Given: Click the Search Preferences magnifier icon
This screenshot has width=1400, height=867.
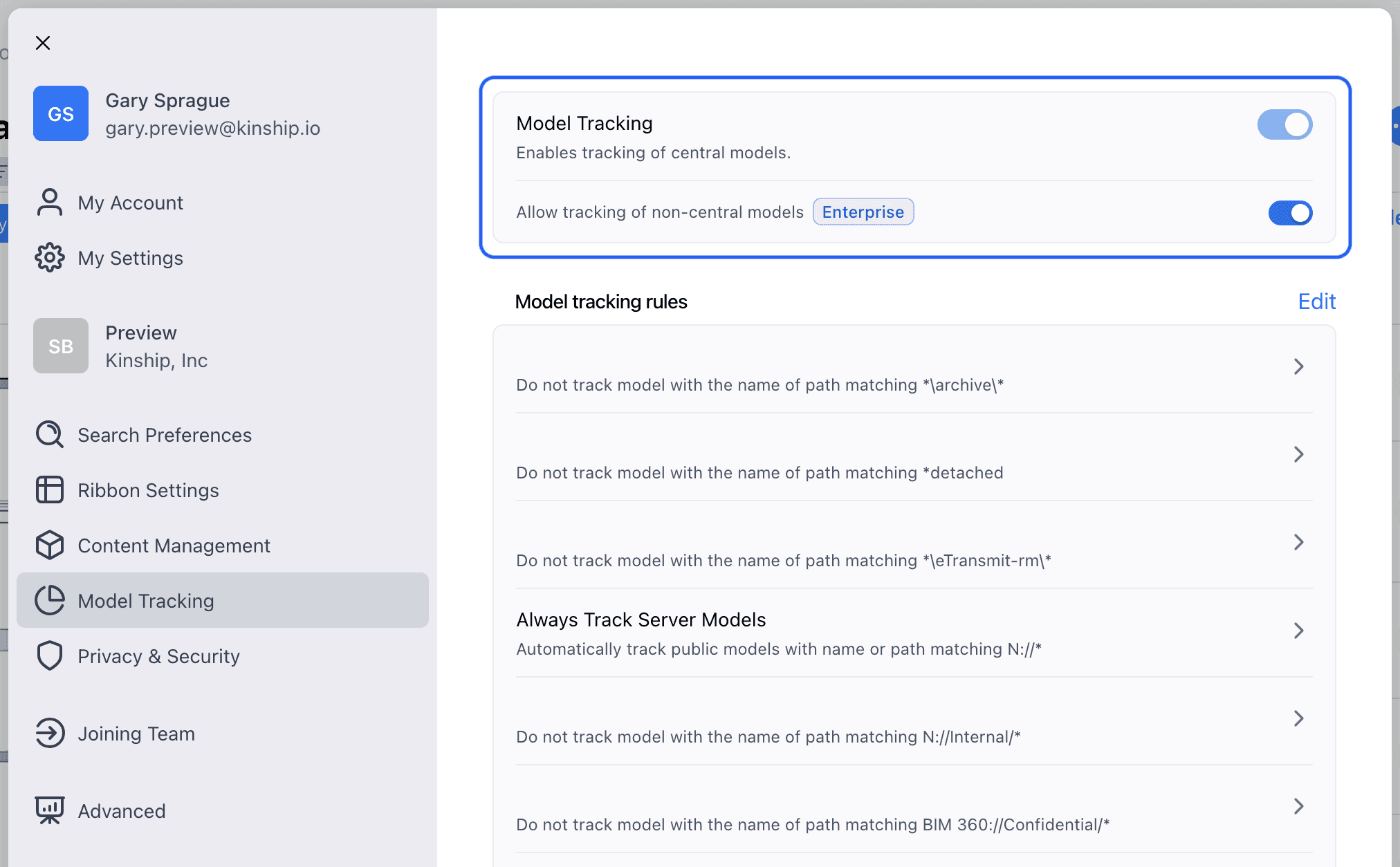Looking at the screenshot, I should coord(49,435).
